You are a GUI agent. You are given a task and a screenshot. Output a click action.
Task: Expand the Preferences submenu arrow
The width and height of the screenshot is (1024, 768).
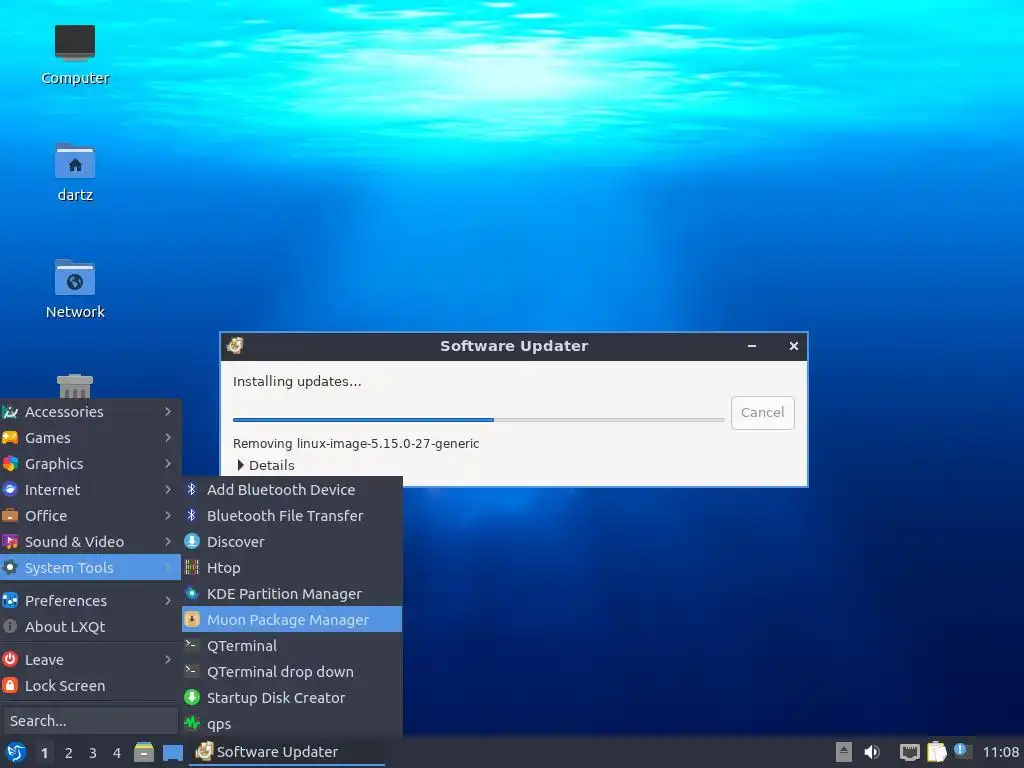[x=168, y=600]
